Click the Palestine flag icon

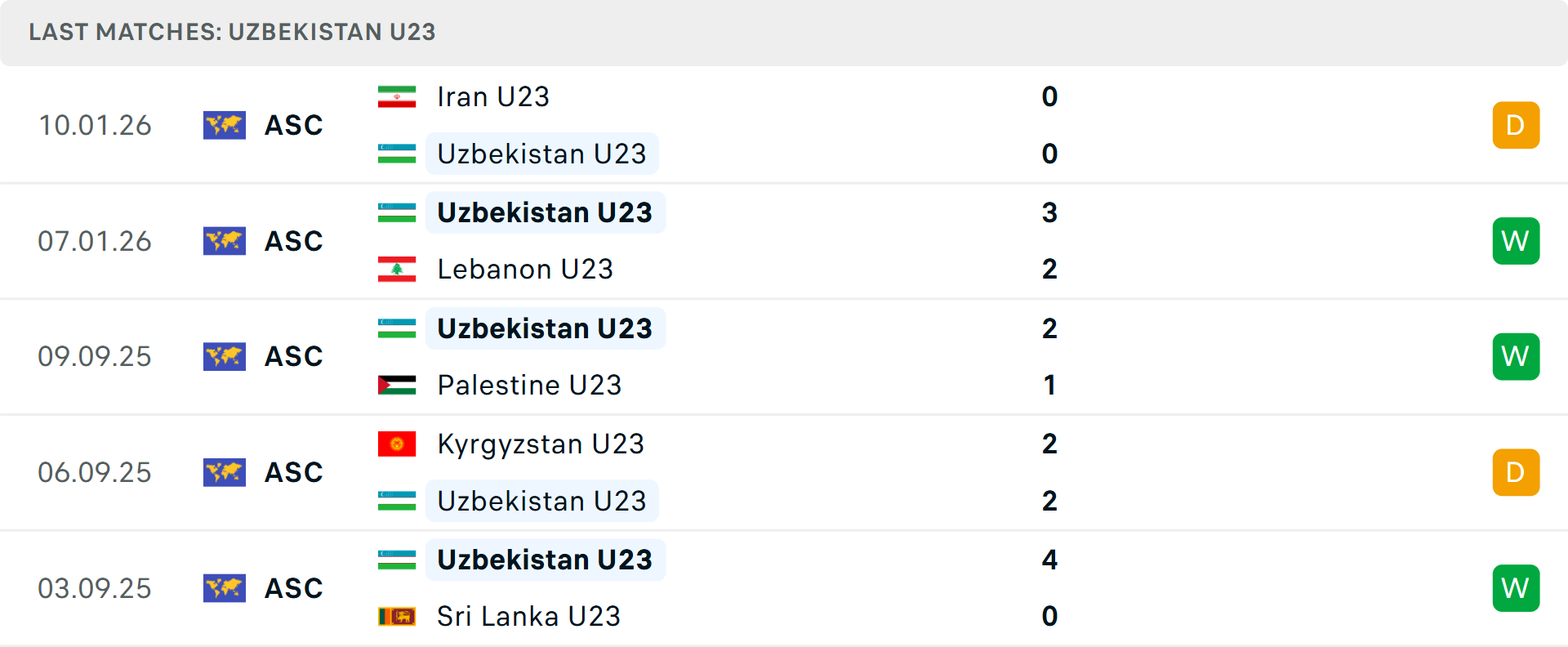tap(397, 385)
